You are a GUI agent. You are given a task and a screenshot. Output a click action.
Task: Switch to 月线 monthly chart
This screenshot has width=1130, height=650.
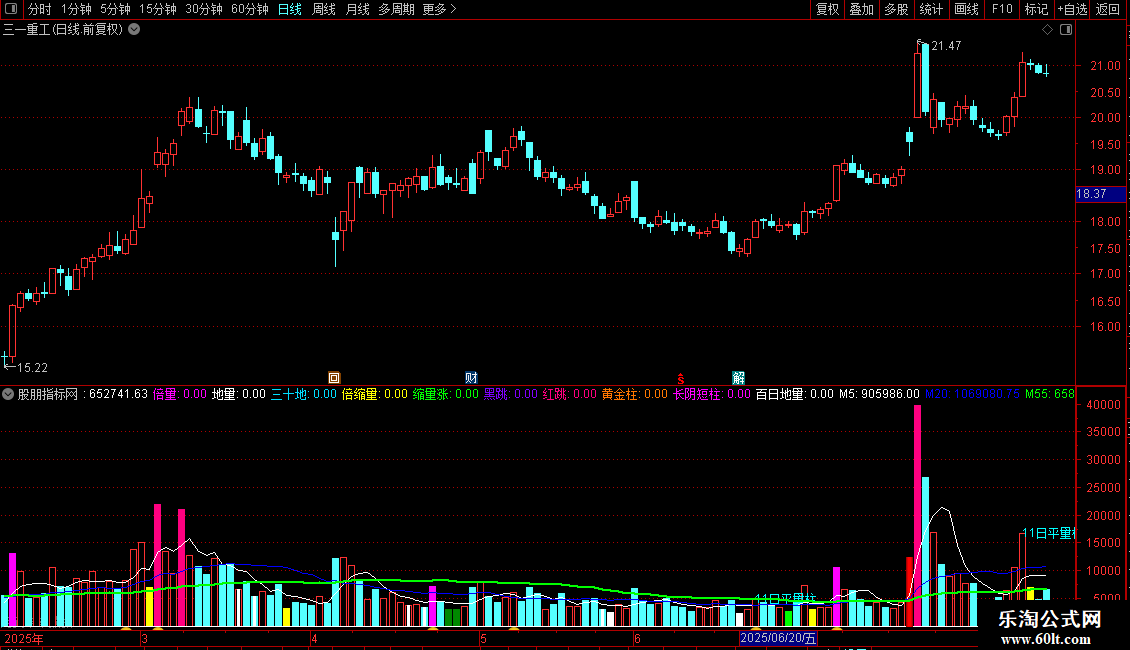pyautogui.click(x=357, y=9)
